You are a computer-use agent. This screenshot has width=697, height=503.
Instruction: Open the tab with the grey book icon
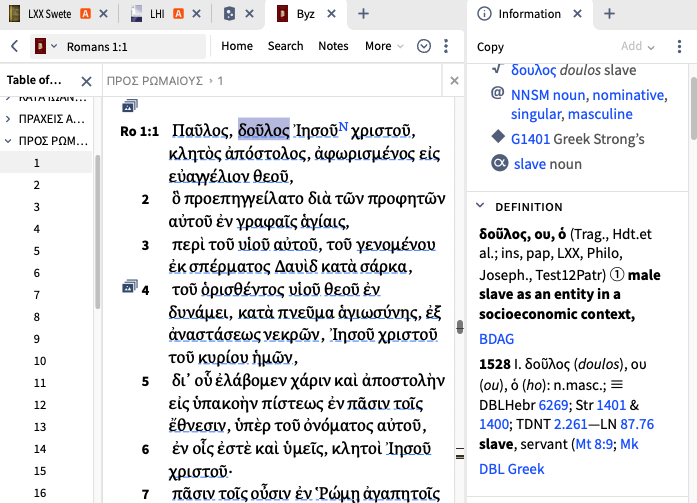[x=229, y=14]
